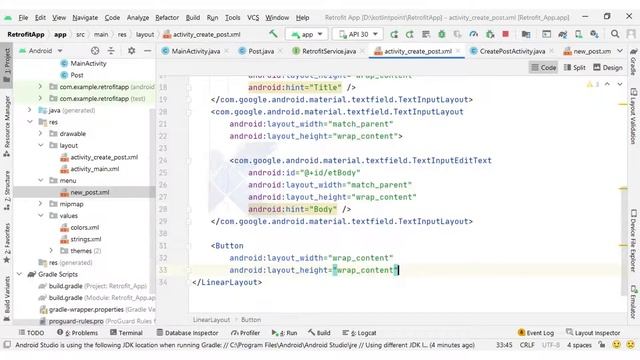Hide the project panel with minus icon

tap(148, 51)
